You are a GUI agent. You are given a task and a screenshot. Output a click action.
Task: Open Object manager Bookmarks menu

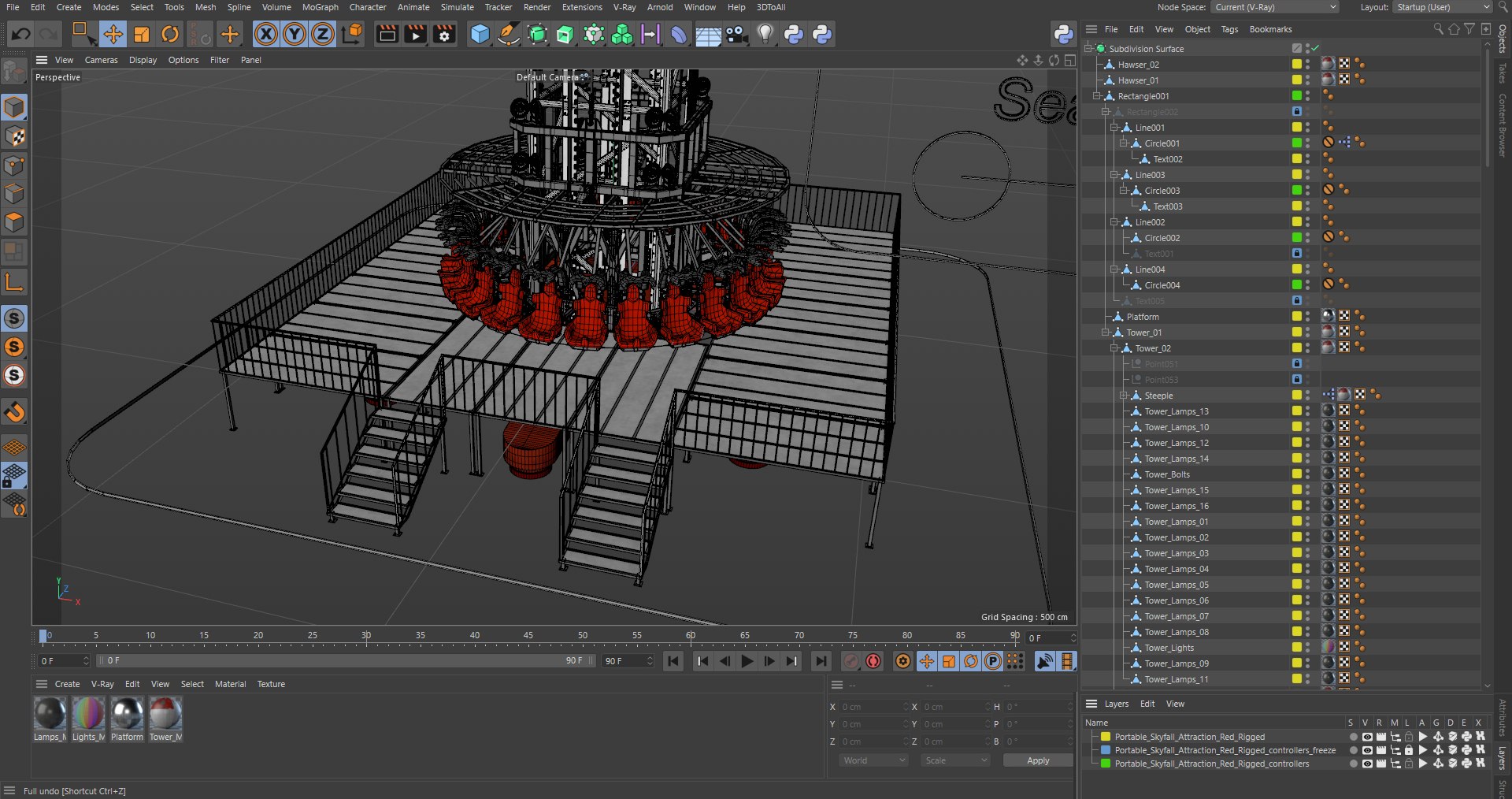coord(1270,29)
